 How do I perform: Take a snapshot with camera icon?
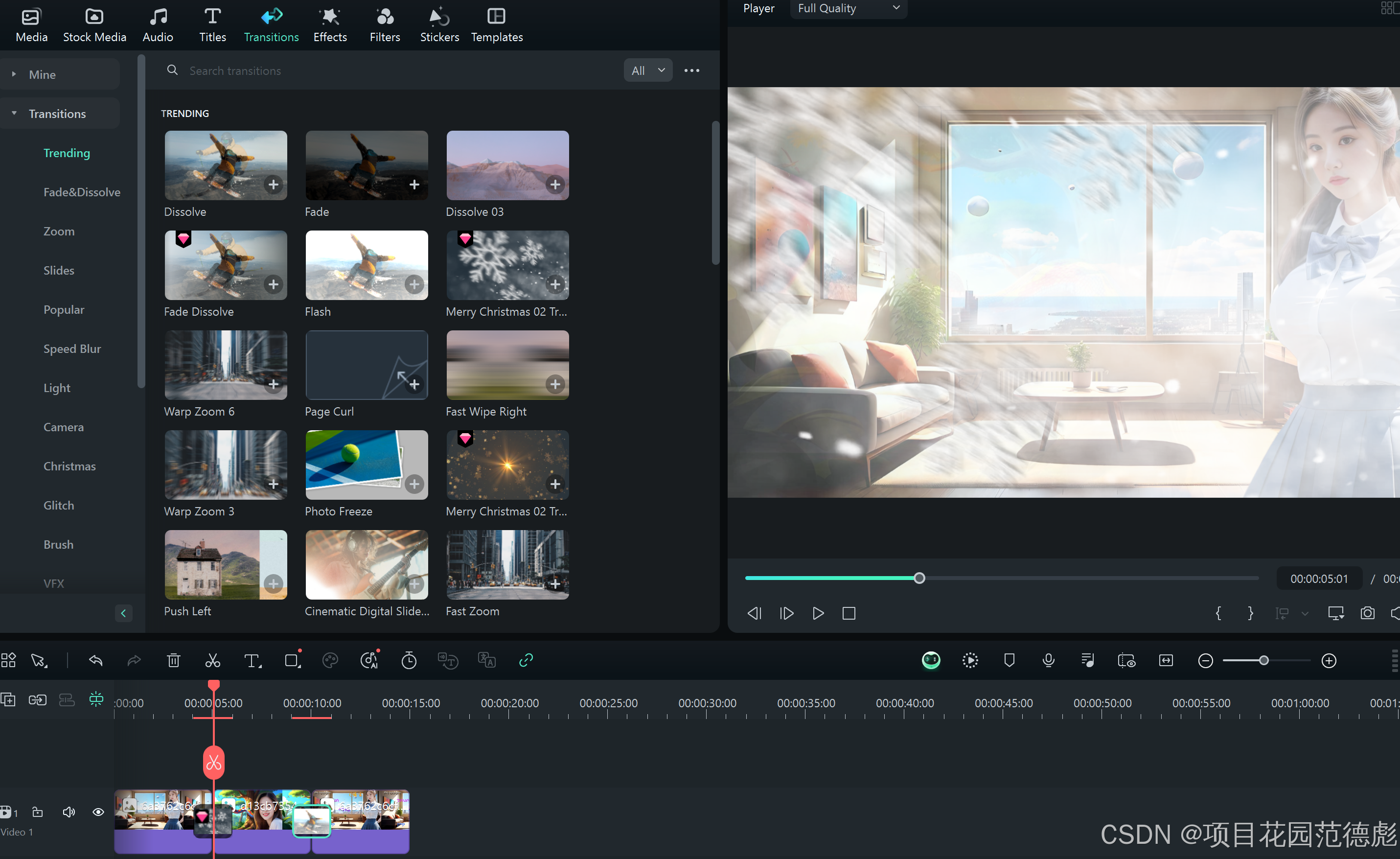pos(1367,613)
